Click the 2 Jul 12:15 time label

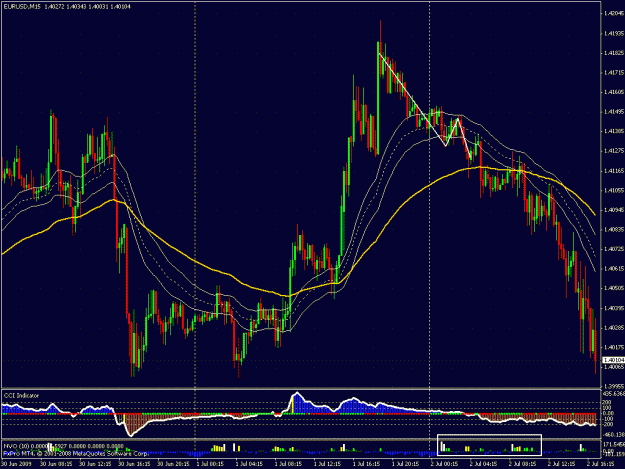[x=563, y=464]
